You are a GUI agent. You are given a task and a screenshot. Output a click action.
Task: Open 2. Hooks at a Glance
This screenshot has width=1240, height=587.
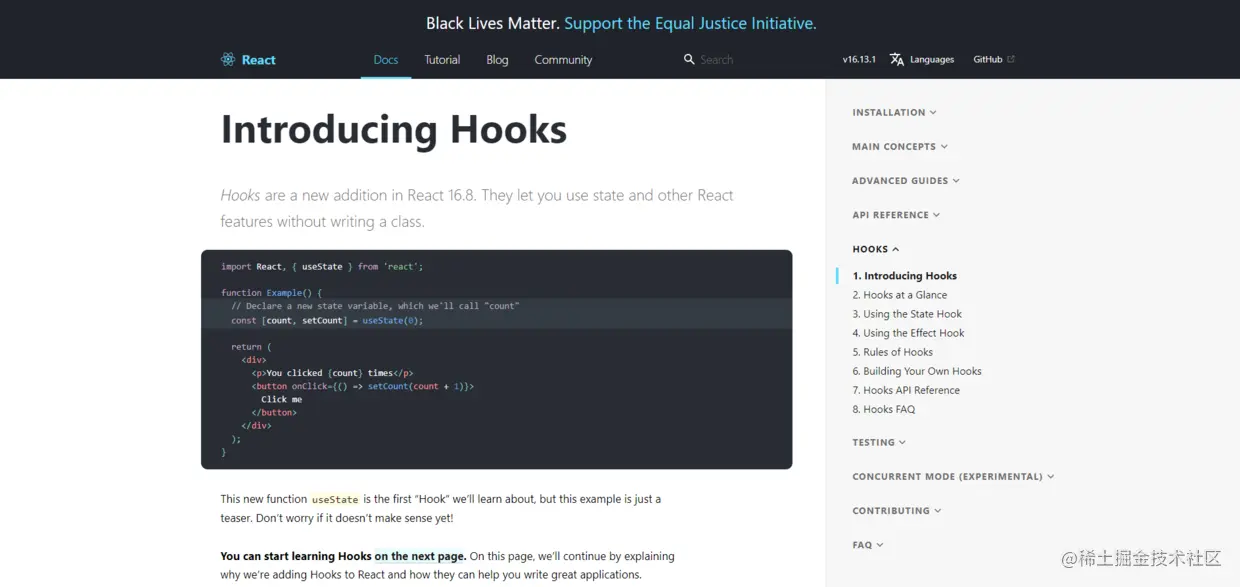click(x=899, y=295)
